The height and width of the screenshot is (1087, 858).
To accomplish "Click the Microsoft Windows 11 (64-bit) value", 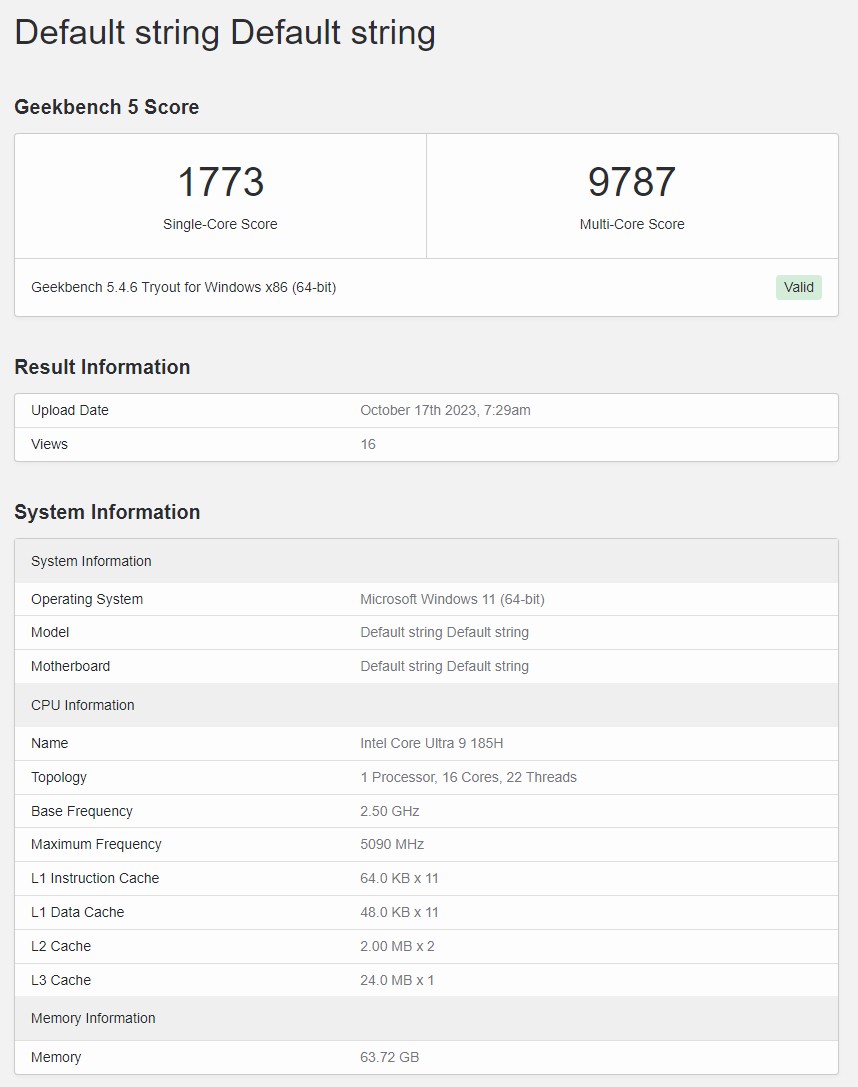I will 452,599.
